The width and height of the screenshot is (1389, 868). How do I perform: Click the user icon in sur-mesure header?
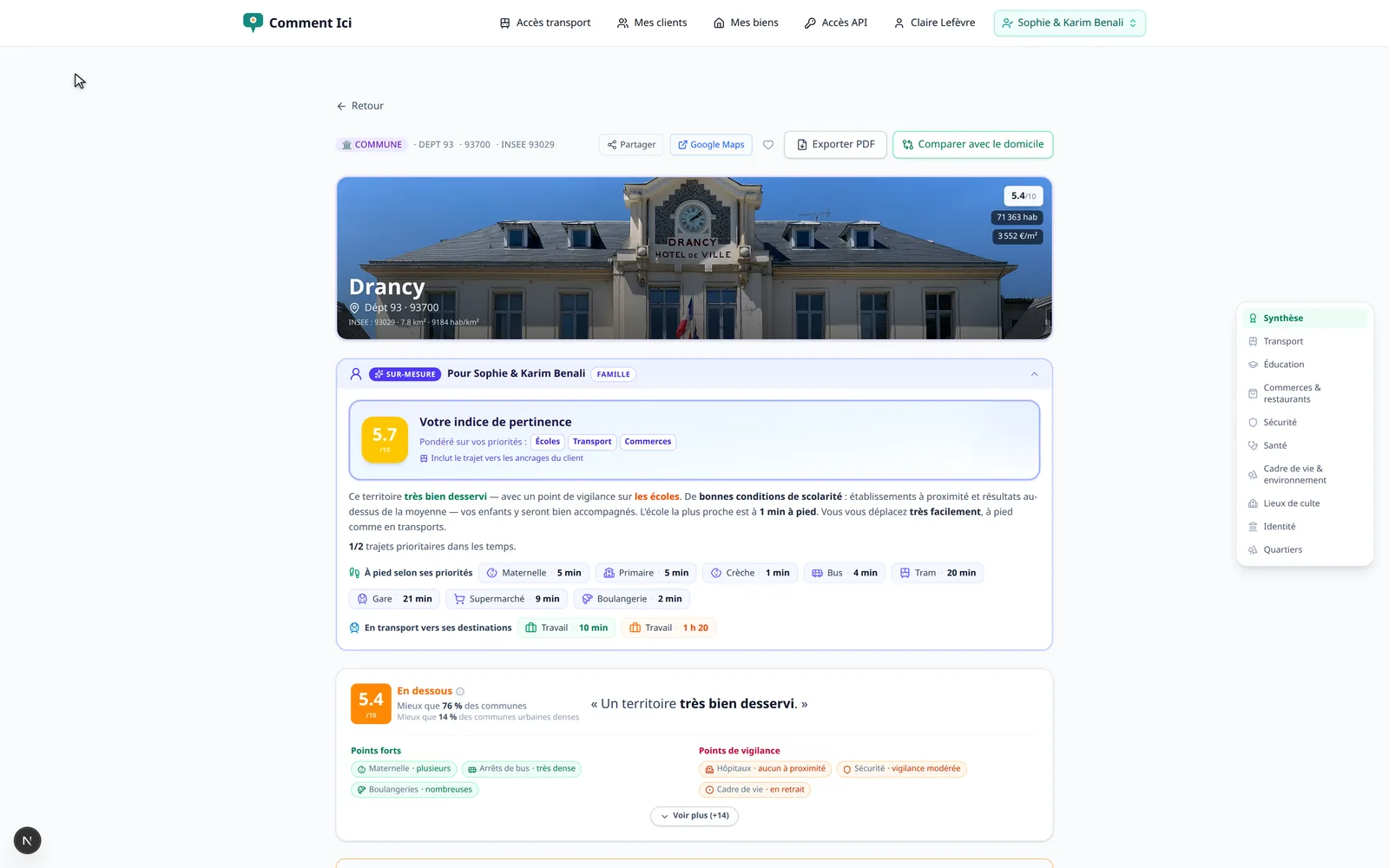click(x=356, y=374)
